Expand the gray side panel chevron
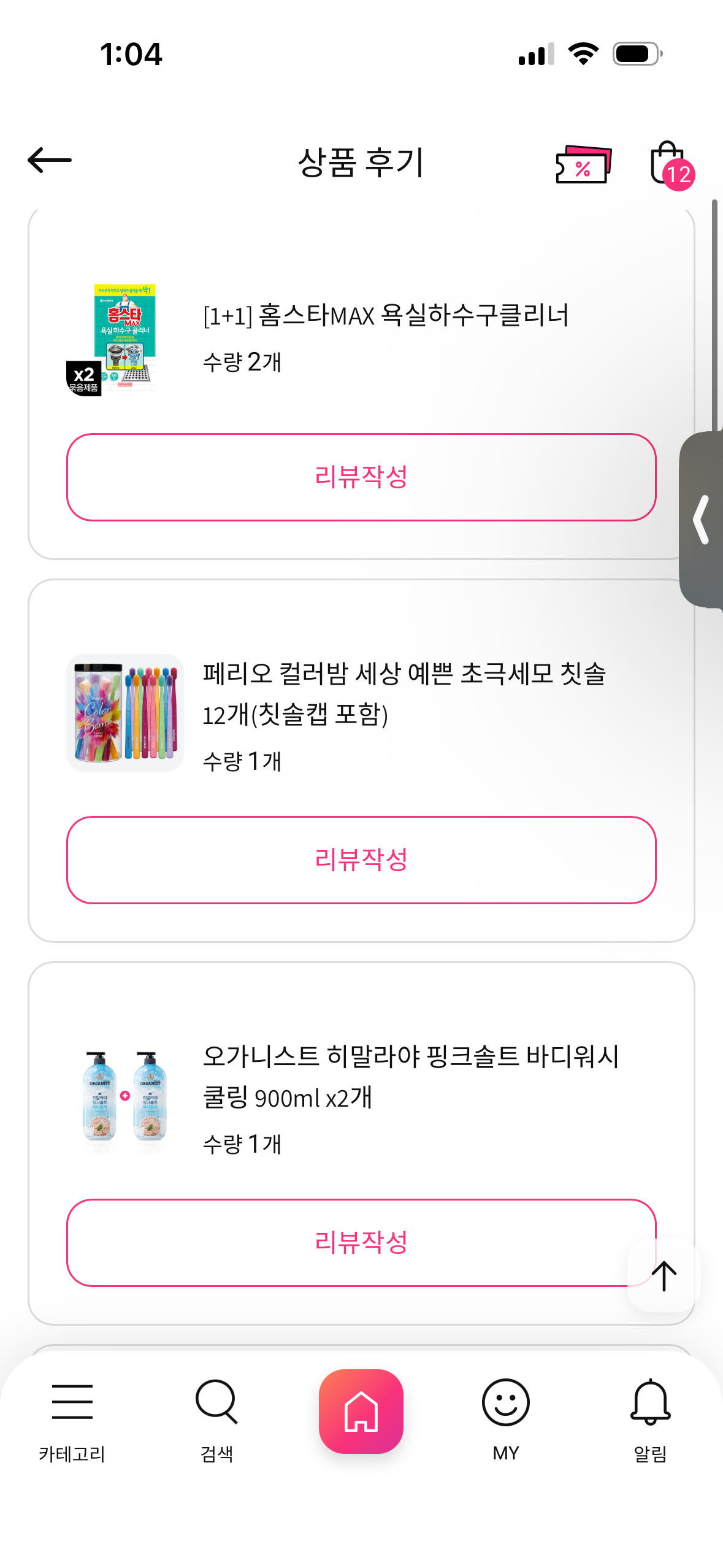This screenshot has width=723, height=1568. [702, 520]
